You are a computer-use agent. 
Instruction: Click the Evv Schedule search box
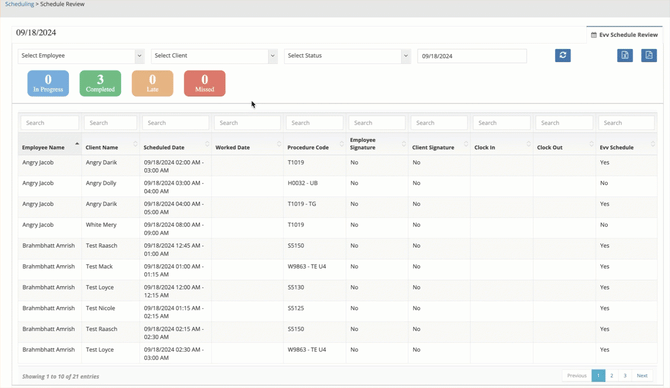coord(626,123)
